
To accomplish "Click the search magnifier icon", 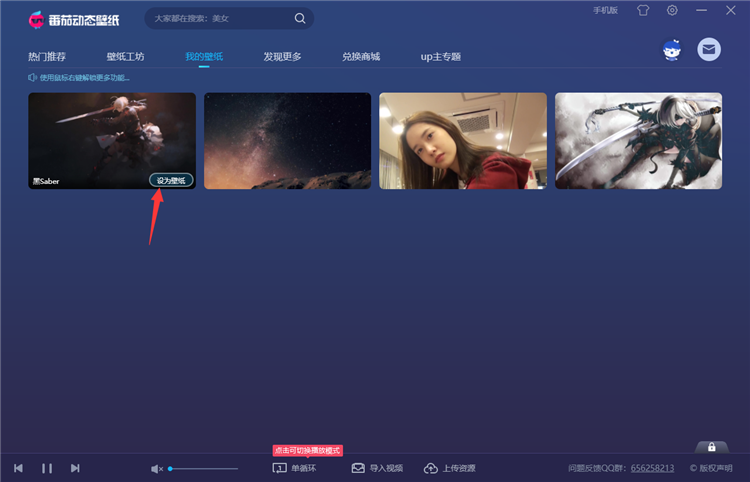I will click(x=300, y=18).
